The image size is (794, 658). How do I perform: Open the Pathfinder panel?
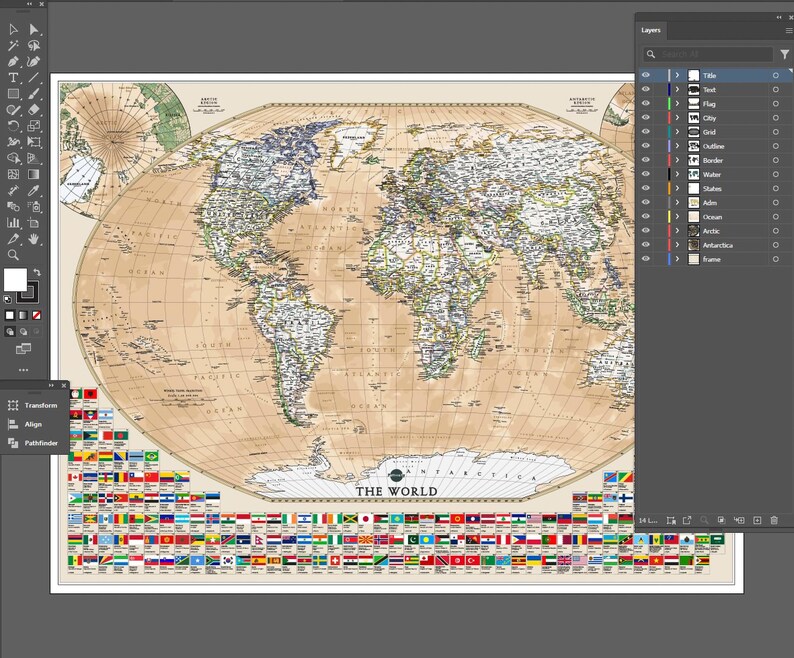click(33, 443)
